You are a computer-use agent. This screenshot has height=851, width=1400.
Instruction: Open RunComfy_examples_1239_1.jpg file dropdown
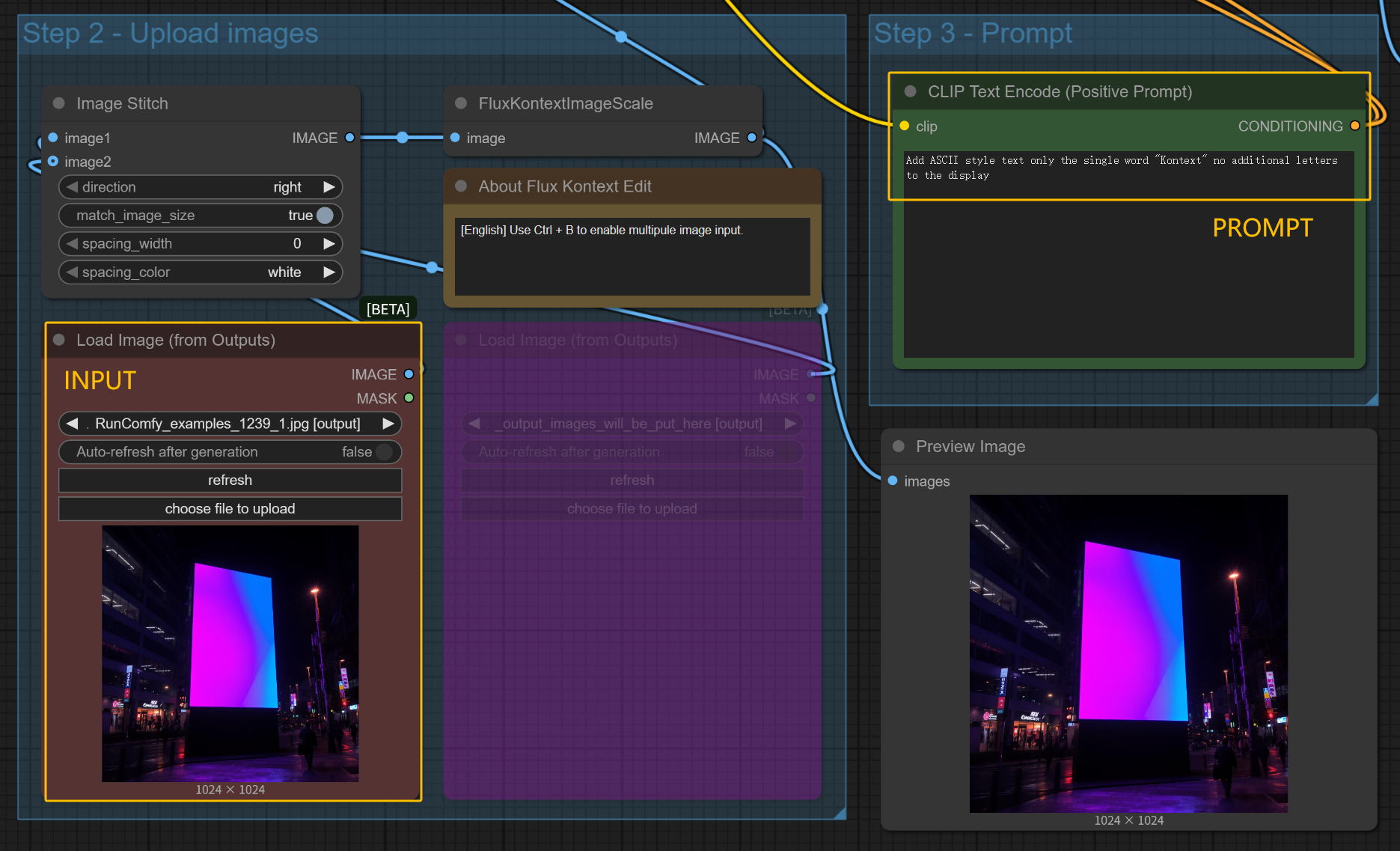pyautogui.click(x=230, y=424)
